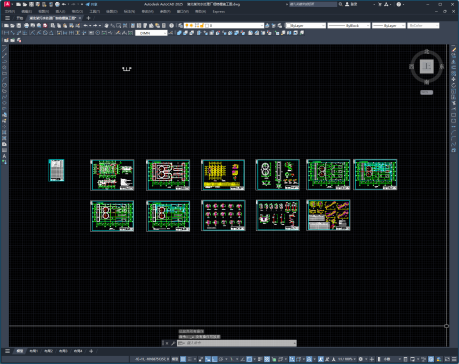Click the yellow structural plan drawing sheet thumbnail
The image size is (459, 364).
coord(223,175)
